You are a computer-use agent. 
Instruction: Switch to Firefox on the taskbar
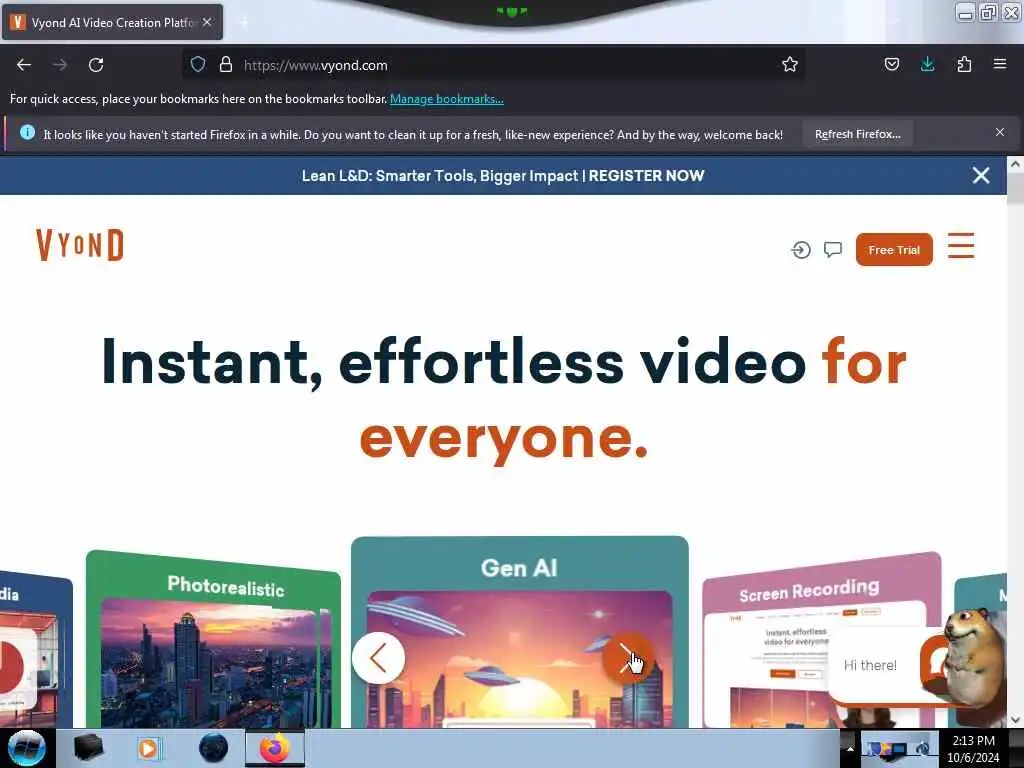tap(275, 748)
